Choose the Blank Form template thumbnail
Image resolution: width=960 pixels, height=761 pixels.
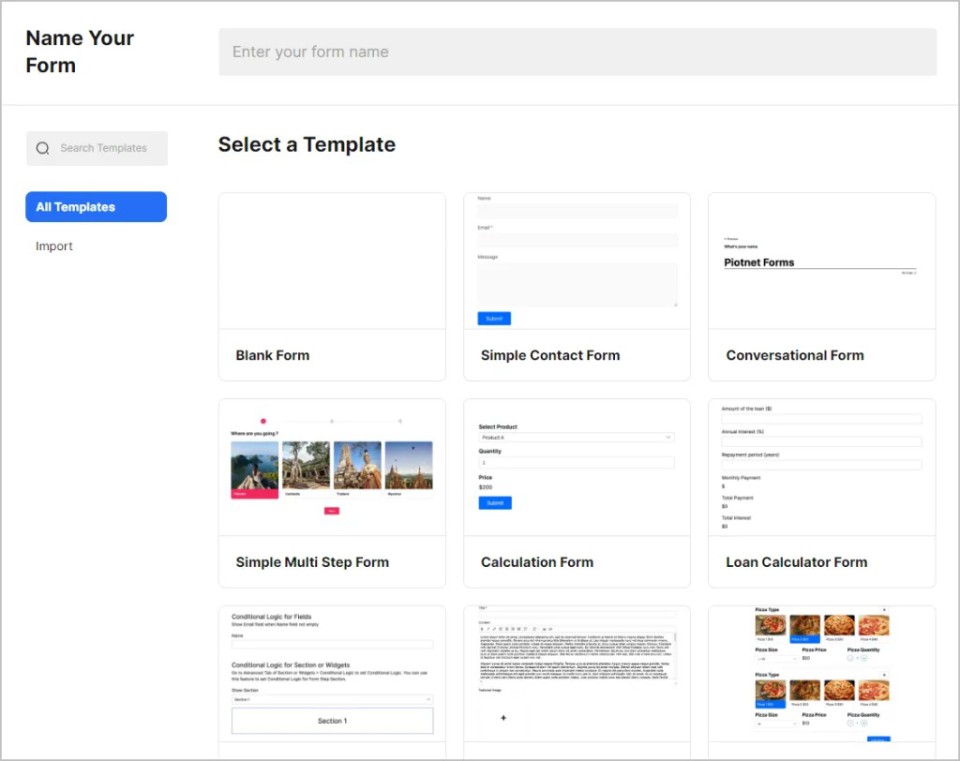[x=332, y=261]
